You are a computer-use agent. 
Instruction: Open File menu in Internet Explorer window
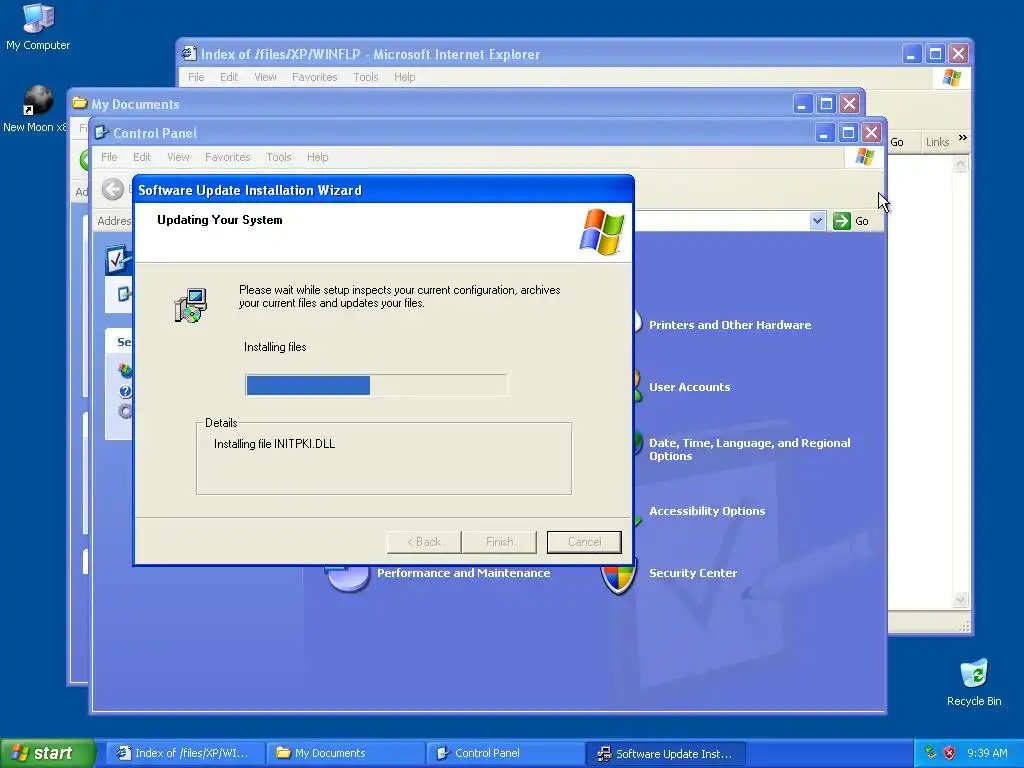click(x=196, y=77)
